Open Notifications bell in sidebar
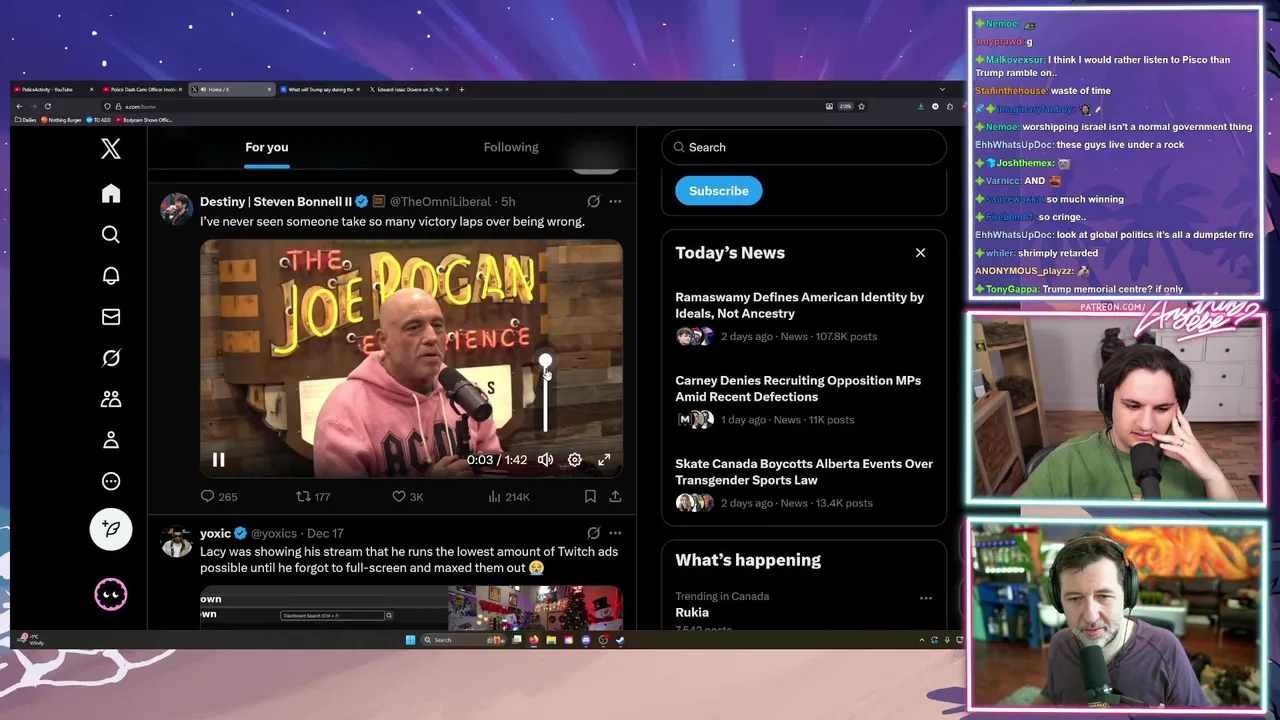 coord(111,276)
